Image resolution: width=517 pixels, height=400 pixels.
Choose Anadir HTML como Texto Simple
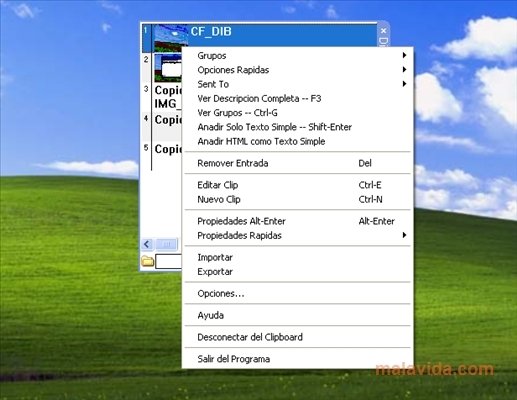point(298,141)
